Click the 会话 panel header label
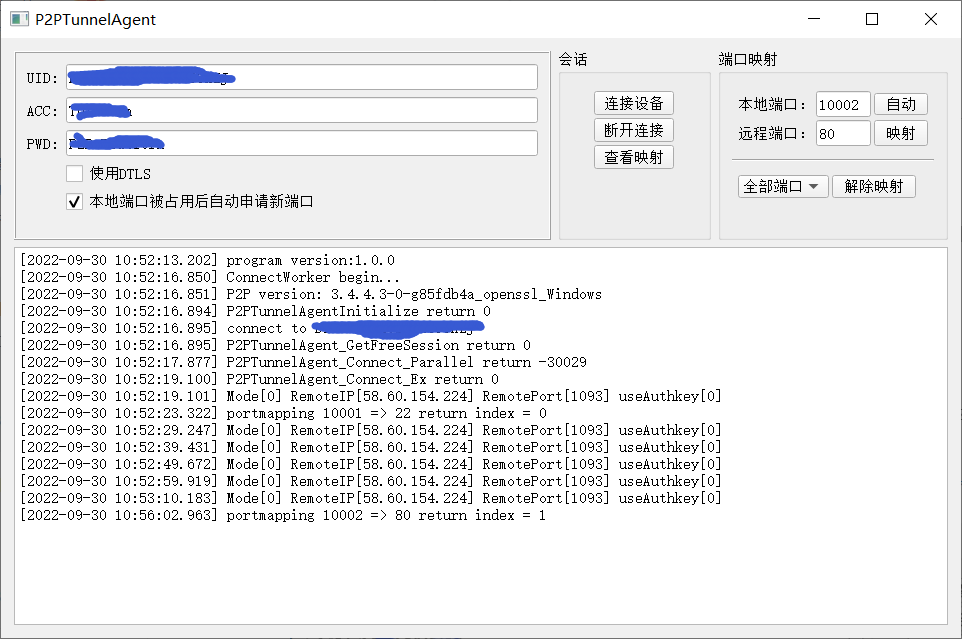 click(x=575, y=59)
